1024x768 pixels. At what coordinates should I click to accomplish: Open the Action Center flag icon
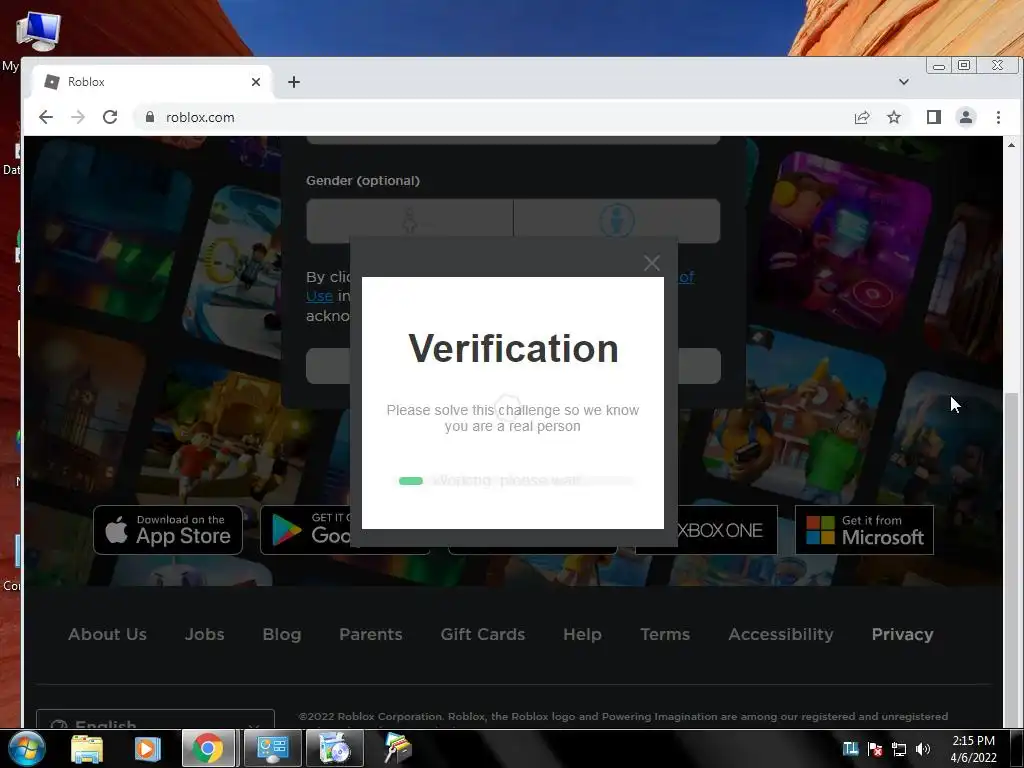pyautogui.click(x=875, y=749)
